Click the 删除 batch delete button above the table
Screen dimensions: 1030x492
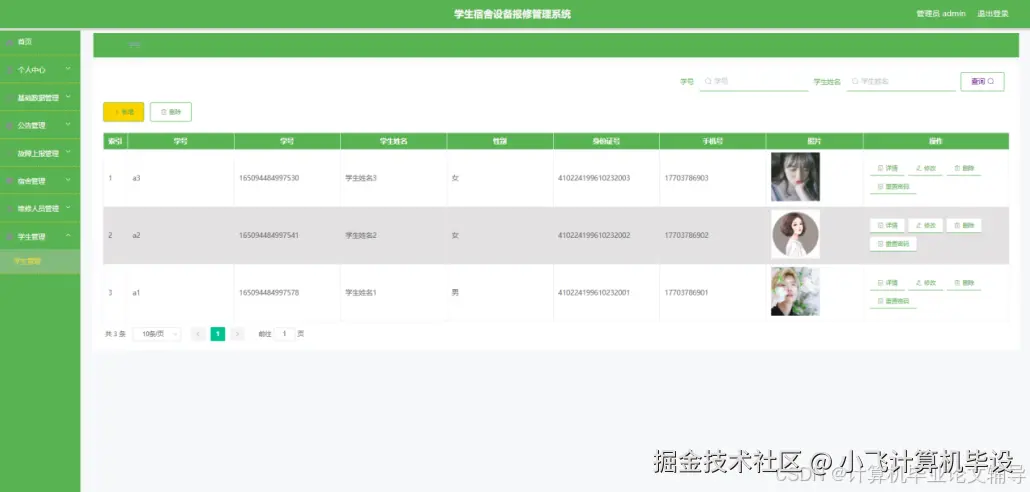tap(171, 112)
